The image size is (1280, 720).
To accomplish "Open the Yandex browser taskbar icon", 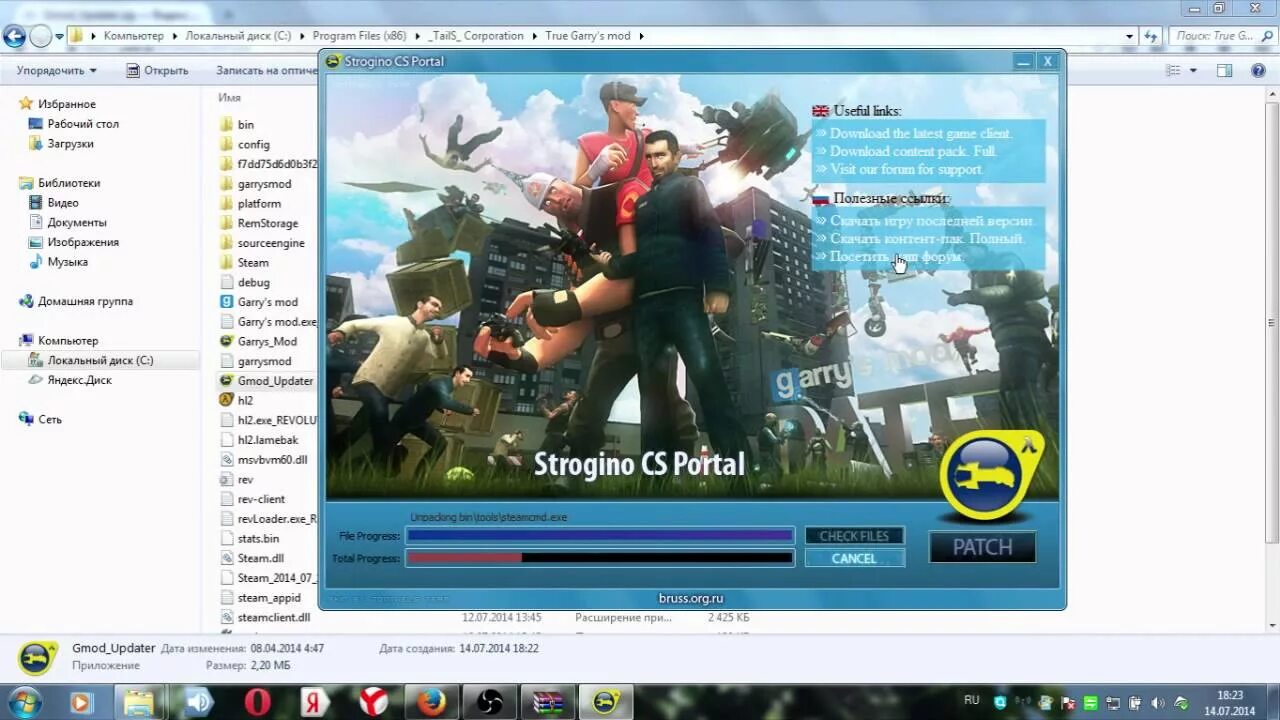I will [373, 702].
